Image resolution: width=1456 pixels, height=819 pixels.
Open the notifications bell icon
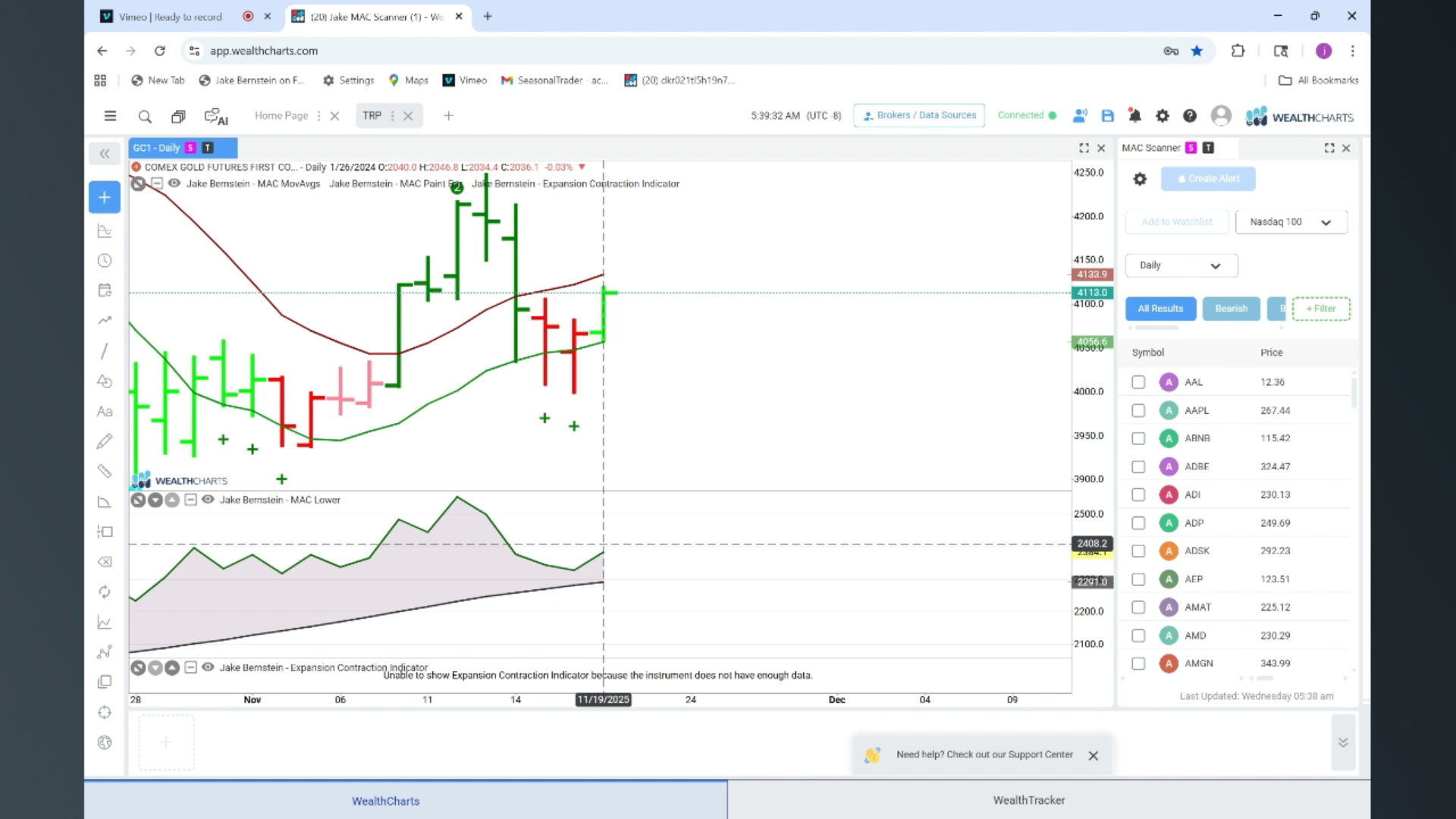(x=1134, y=116)
